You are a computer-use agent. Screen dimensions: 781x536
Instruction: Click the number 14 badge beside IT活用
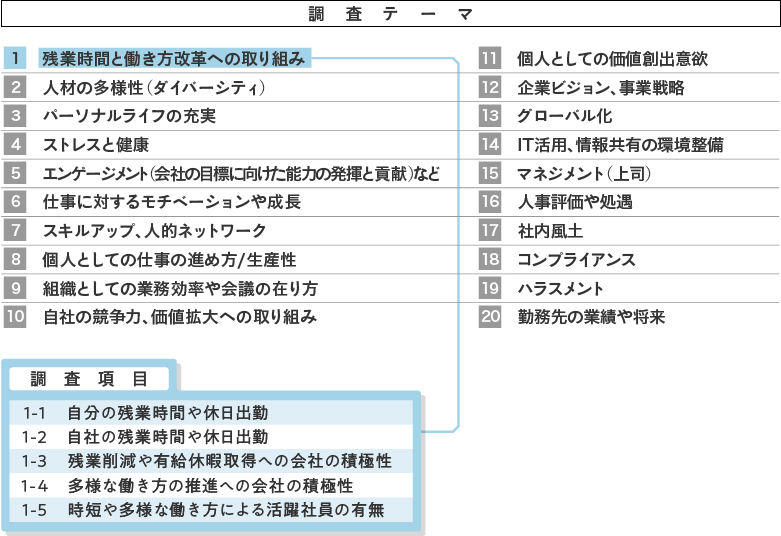(x=490, y=144)
